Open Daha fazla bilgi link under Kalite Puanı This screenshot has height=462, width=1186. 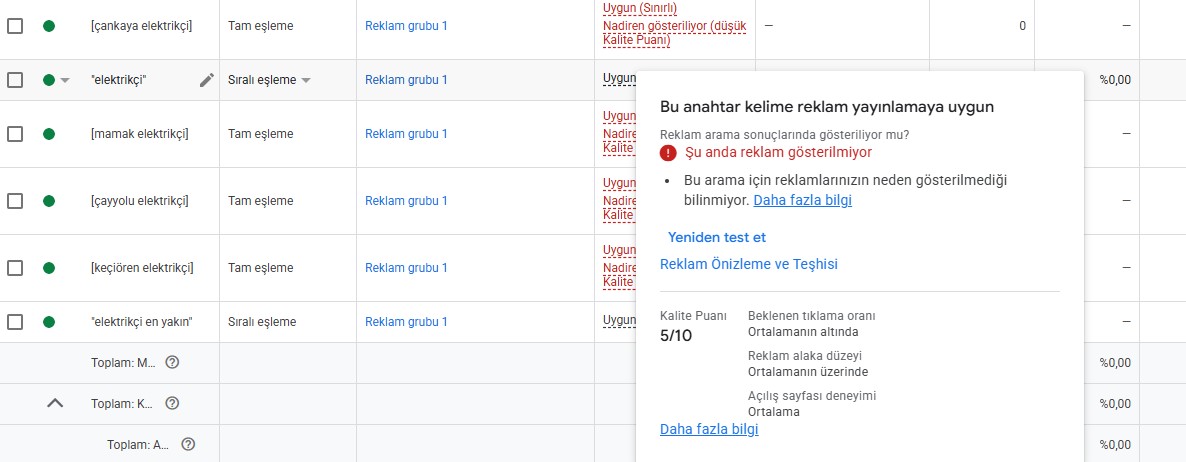click(x=709, y=429)
